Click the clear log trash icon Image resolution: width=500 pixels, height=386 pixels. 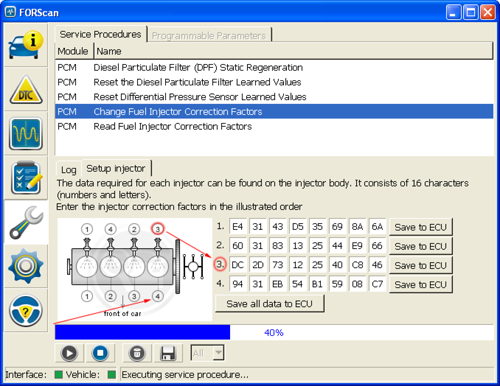coord(137,353)
